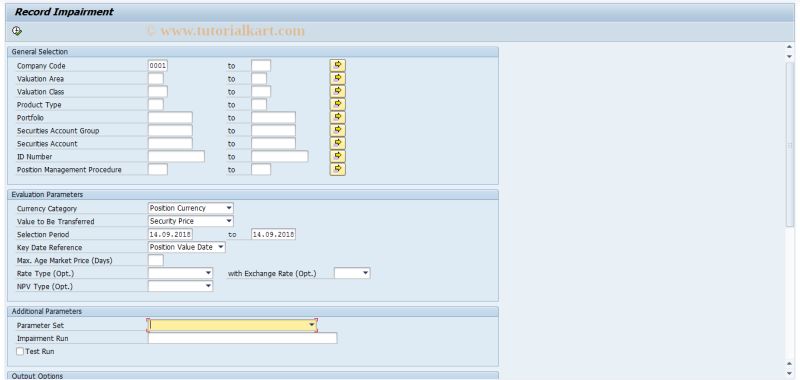This screenshot has width=800, height=380.
Task: Click the Evaluation Parameters group header
Action: pos(253,194)
